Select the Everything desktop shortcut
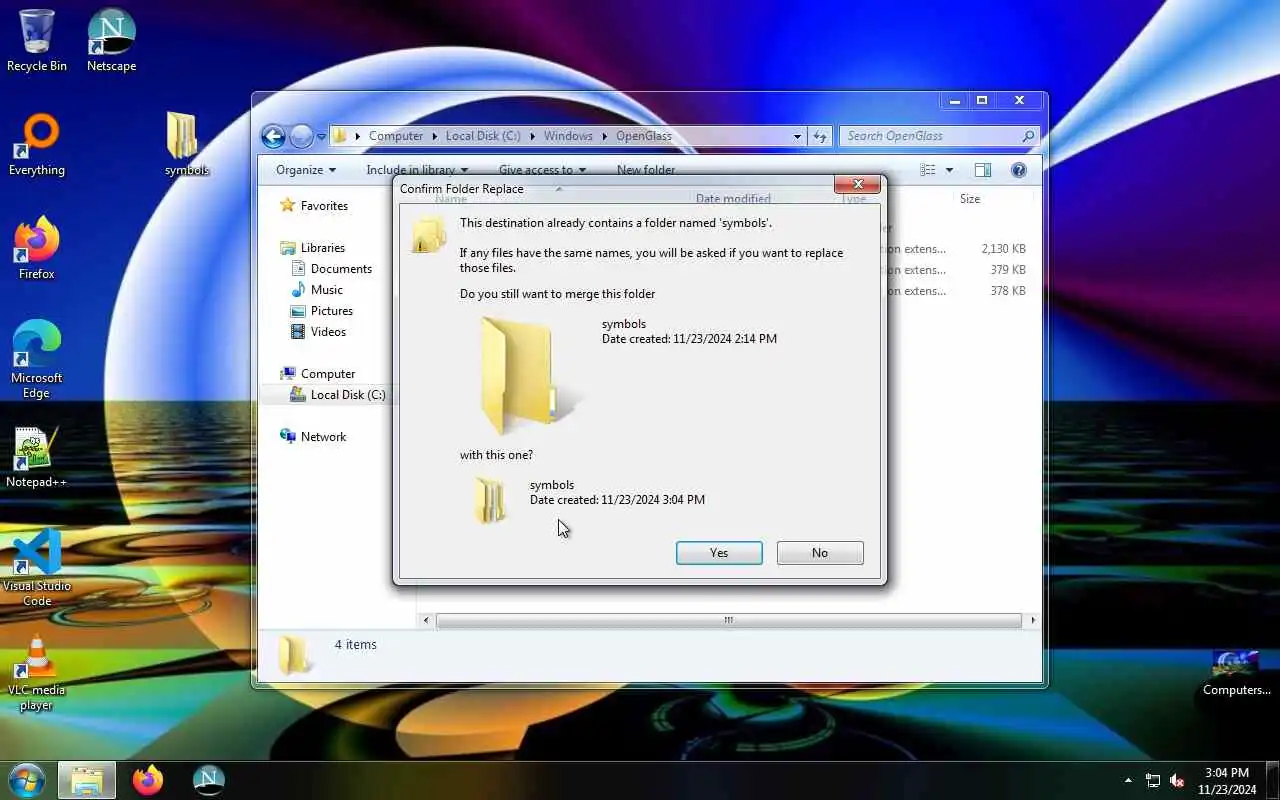Image resolution: width=1280 pixels, height=800 pixels. (37, 146)
